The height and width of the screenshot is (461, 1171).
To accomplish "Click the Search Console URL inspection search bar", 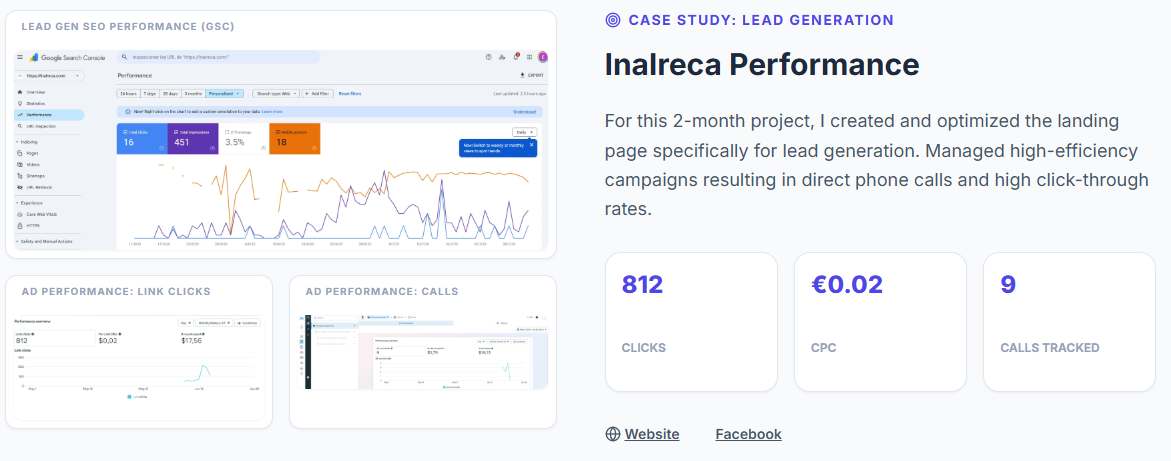I will click(x=220, y=58).
